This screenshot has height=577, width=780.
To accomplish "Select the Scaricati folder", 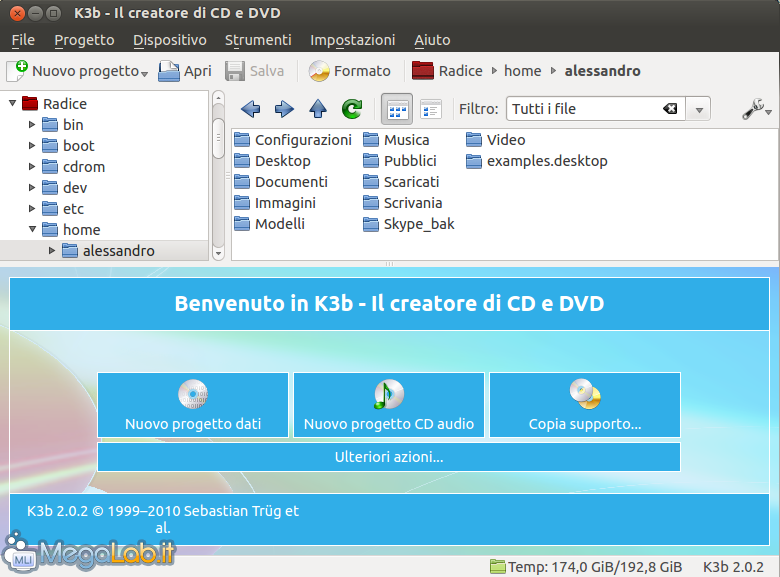I will (401, 182).
